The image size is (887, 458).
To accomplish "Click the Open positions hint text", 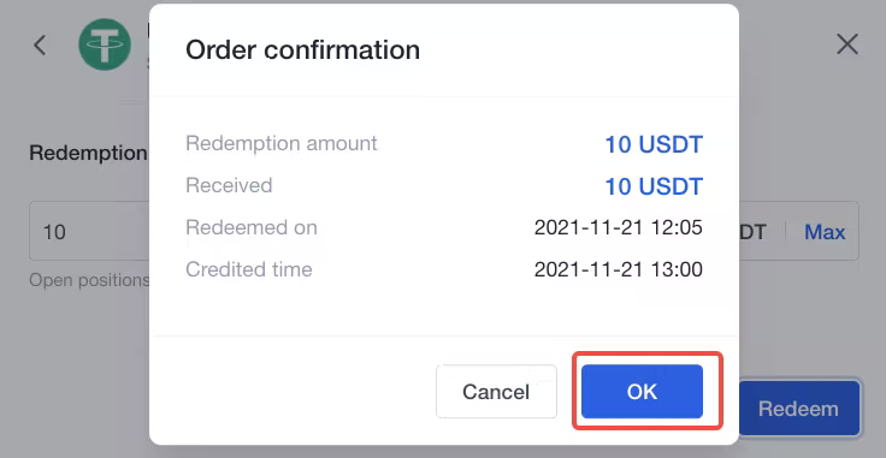I will (x=89, y=280).
